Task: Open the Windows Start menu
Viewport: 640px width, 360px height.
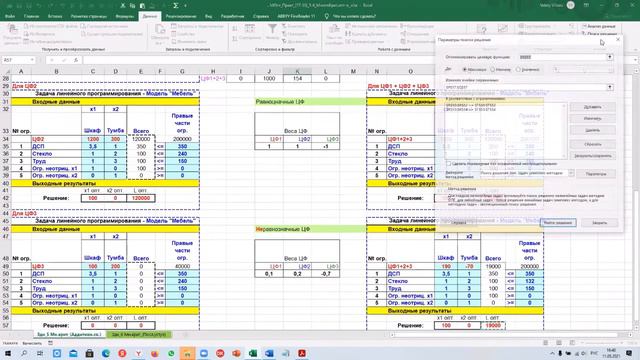Action: coord(7,353)
